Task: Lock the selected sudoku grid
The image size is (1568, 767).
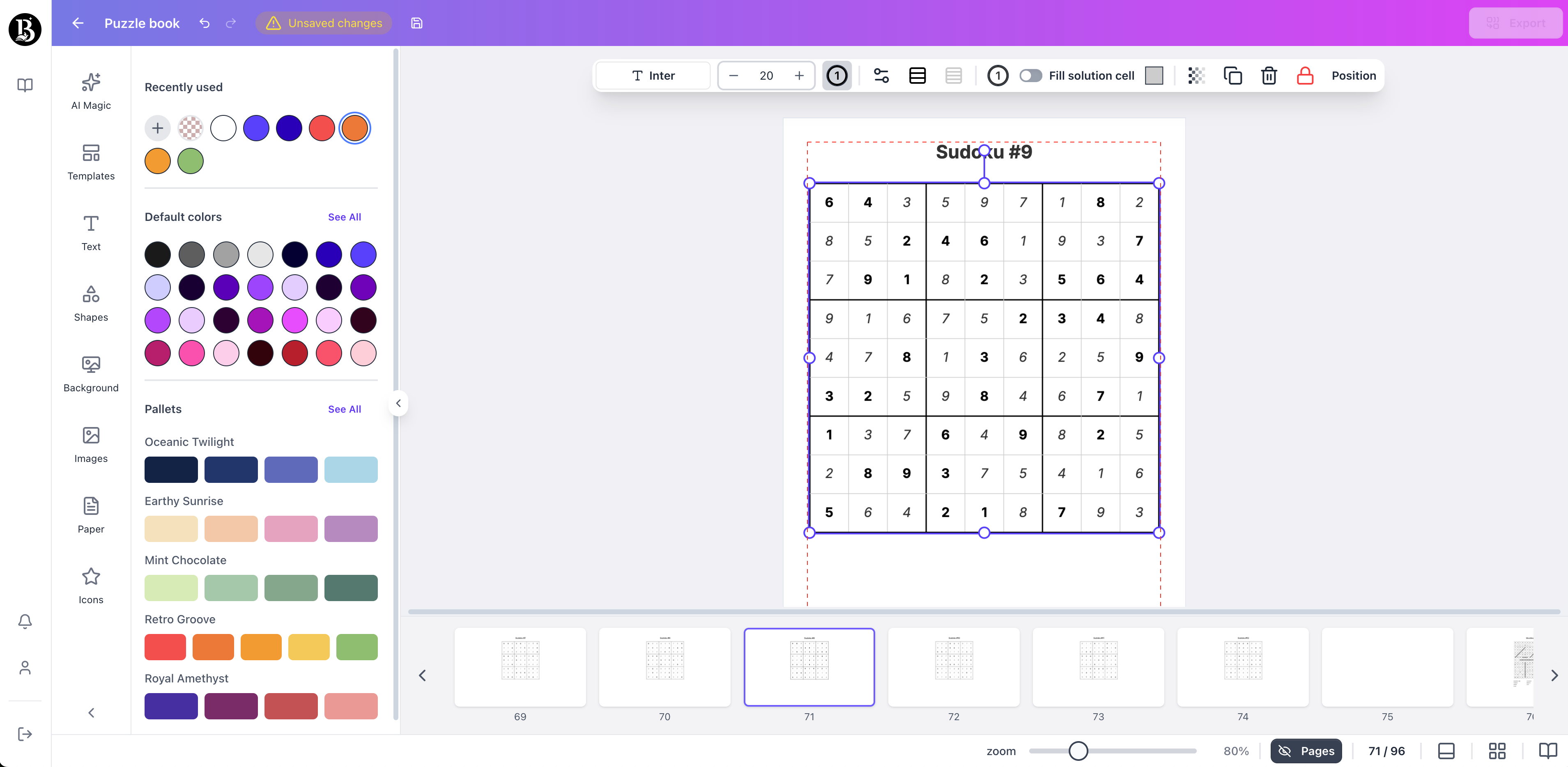Action: (x=1304, y=76)
